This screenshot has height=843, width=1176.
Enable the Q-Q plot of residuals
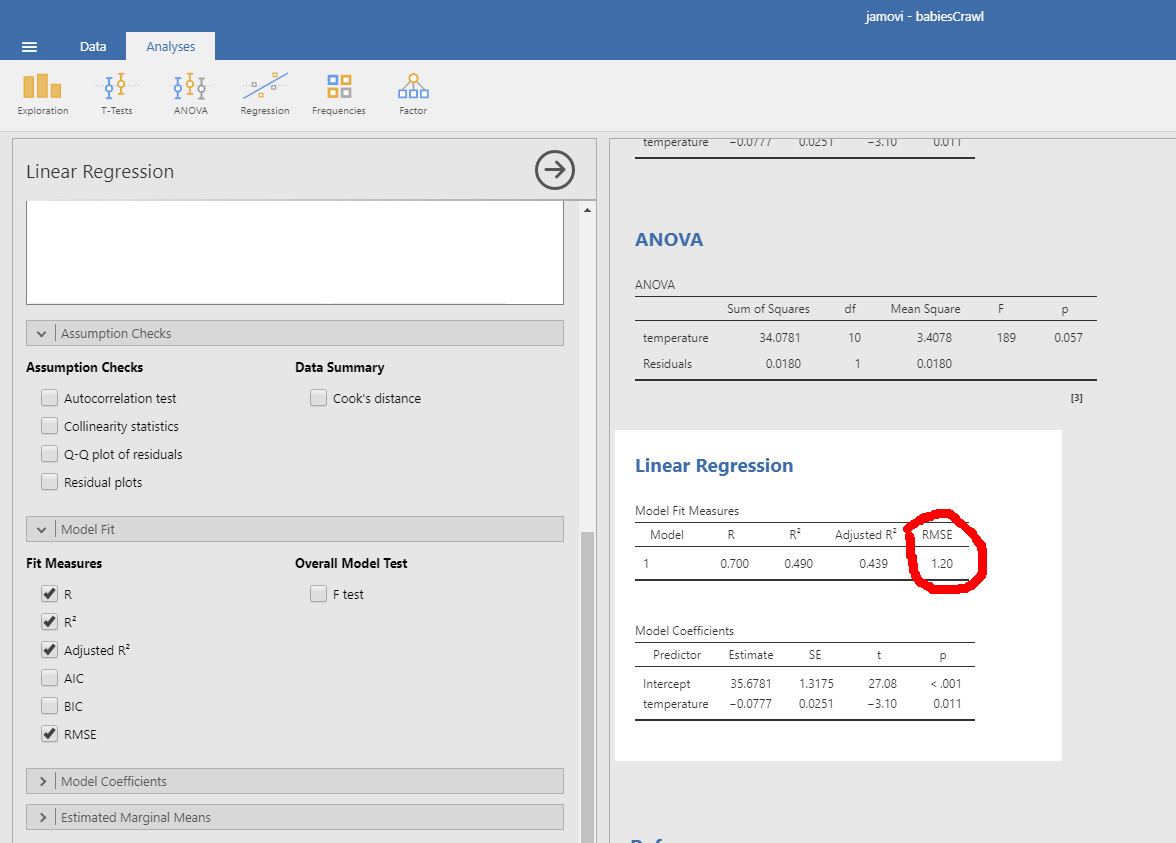pyautogui.click(x=49, y=453)
